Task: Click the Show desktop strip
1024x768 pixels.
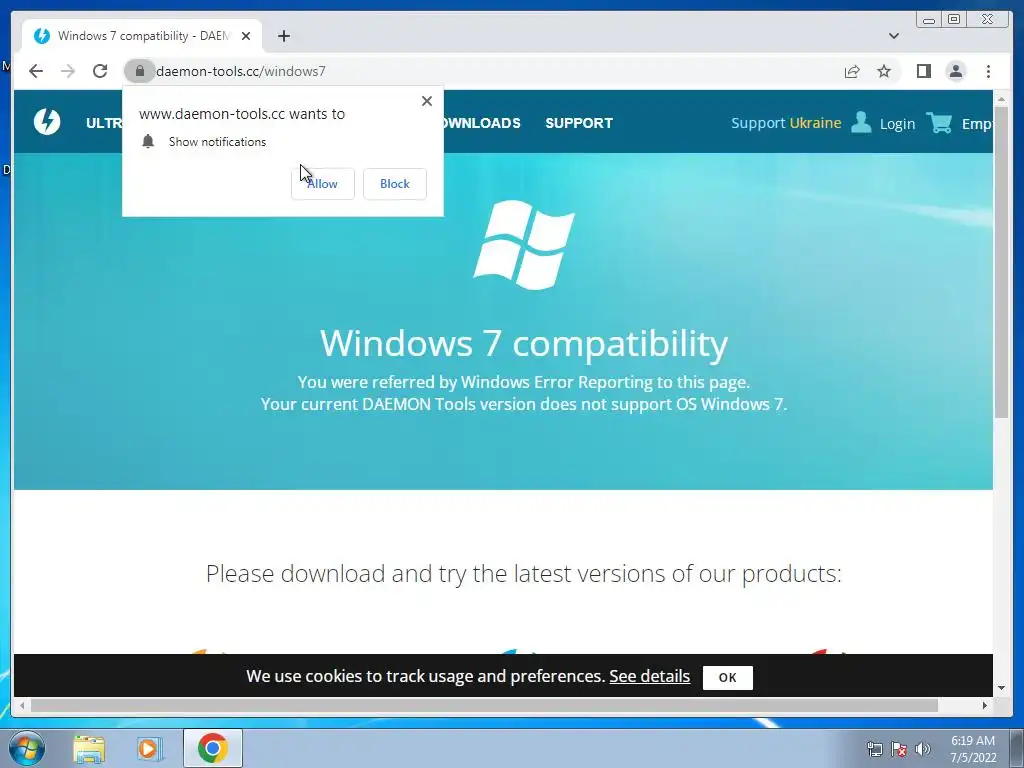Action: [x=1017, y=748]
